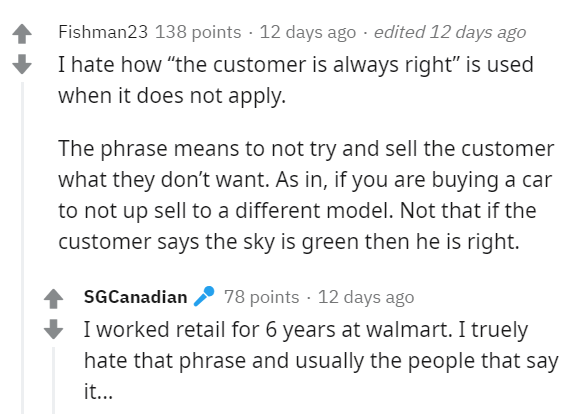This screenshot has height=414, width=586.
Task: Click the 138 points score
Action: pyautogui.click(x=198, y=32)
